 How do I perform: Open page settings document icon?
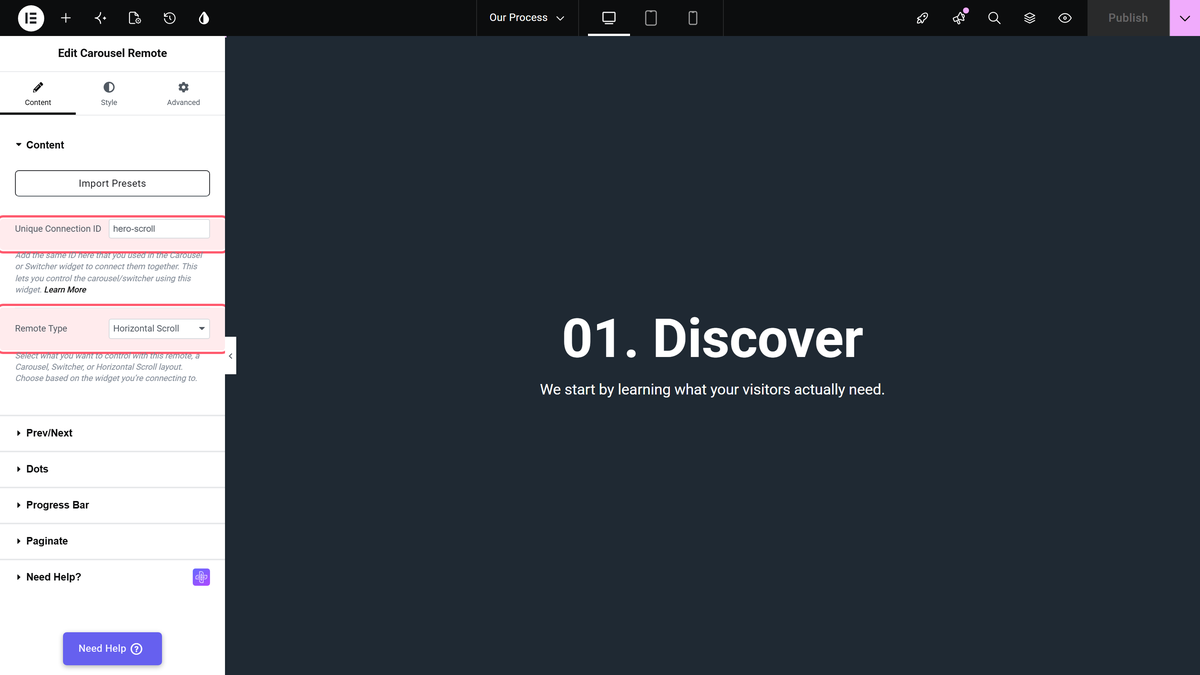point(135,18)
